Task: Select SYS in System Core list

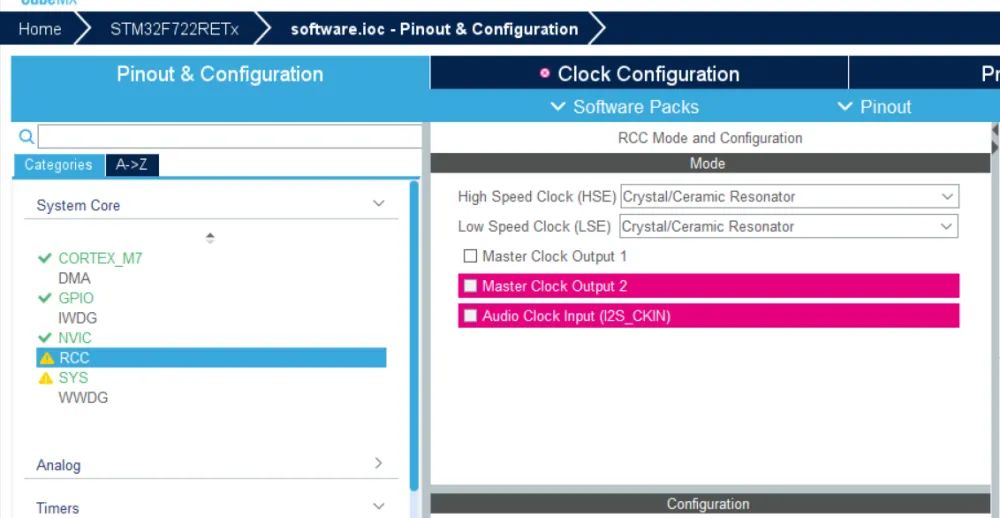Action: click(73, 378)
